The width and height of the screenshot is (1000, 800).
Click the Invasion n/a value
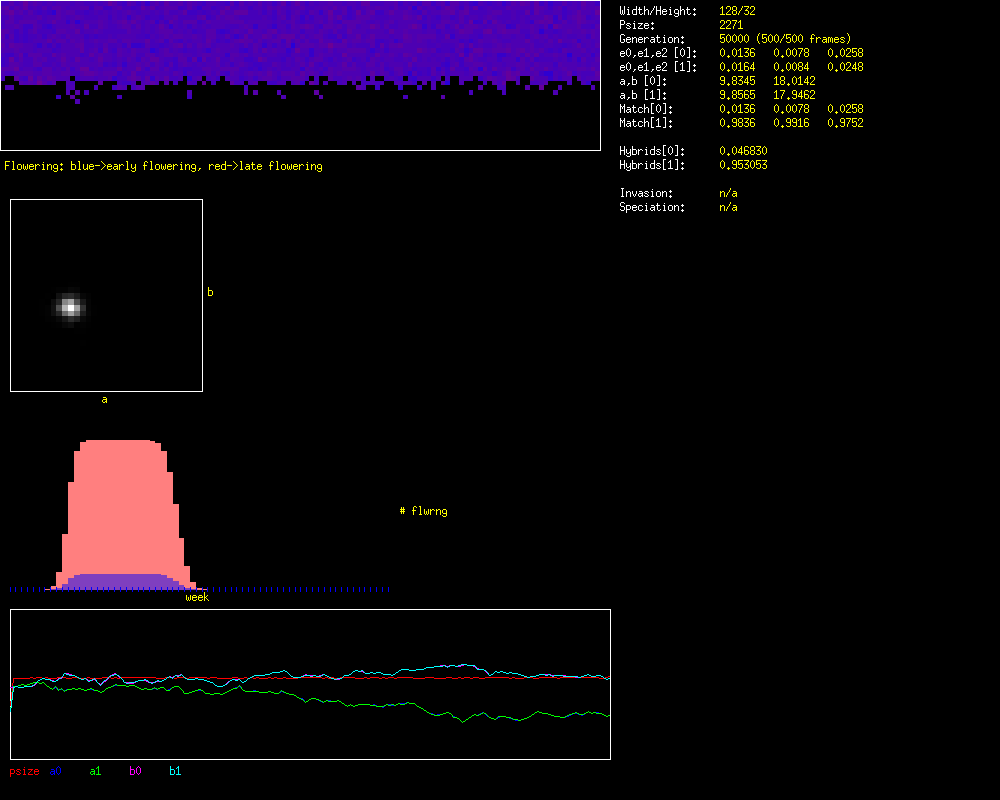tap(728, 193)
